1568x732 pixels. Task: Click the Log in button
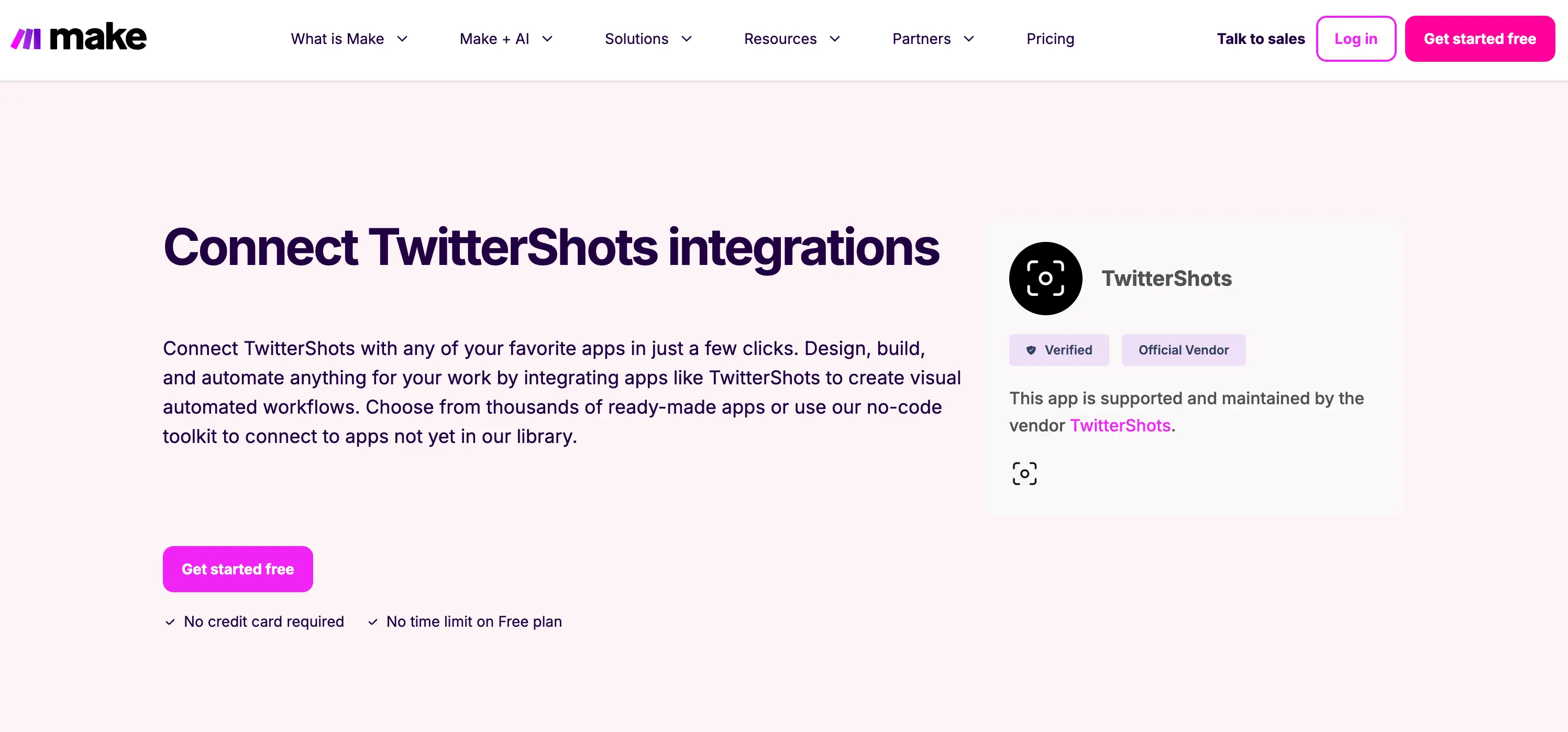tap(1356, 38)
